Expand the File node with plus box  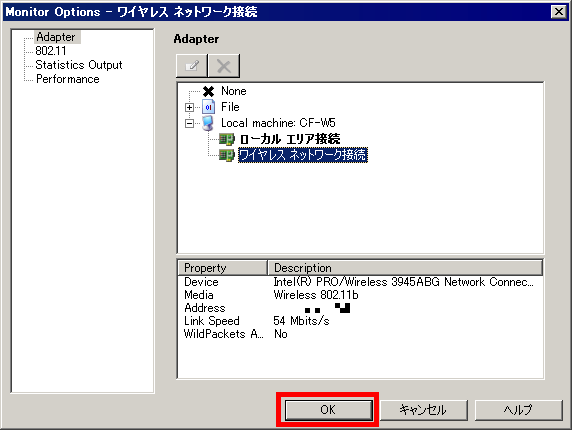(189, 108)
